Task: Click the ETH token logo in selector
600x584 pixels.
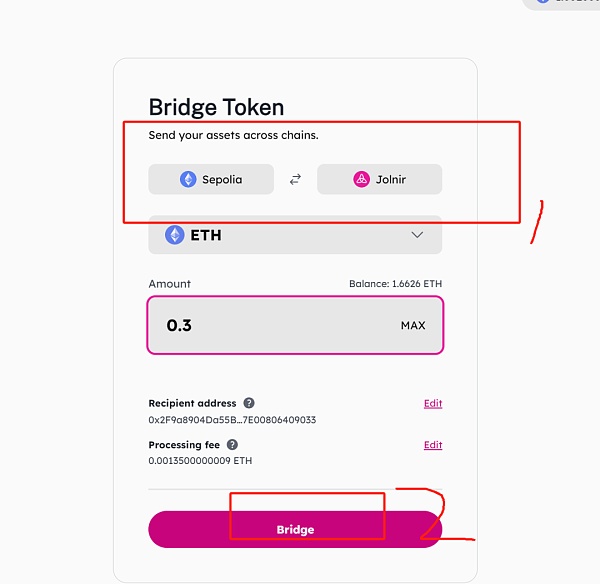Action: point(175,235)
